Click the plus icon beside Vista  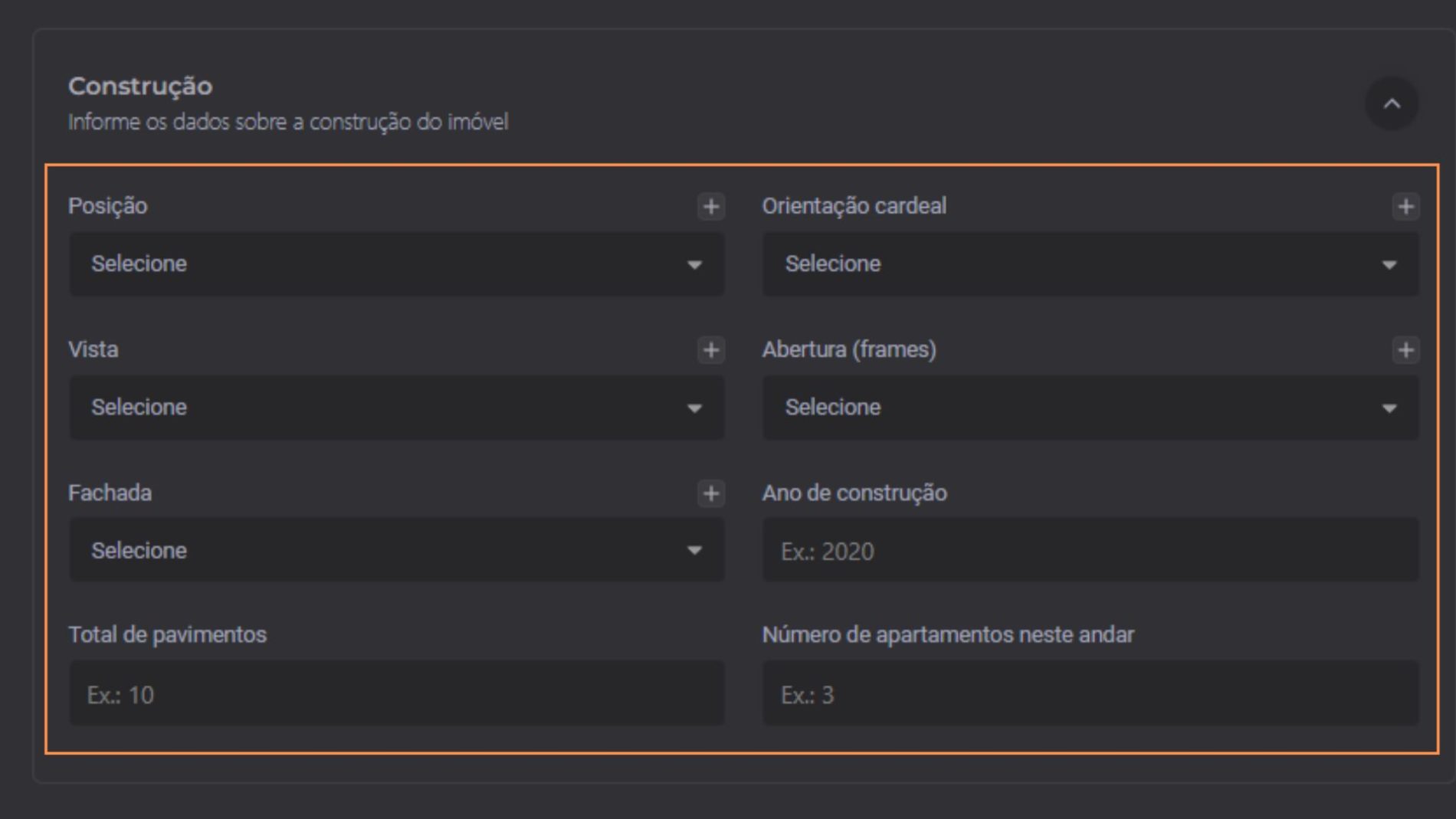click(x=711, y=350)
